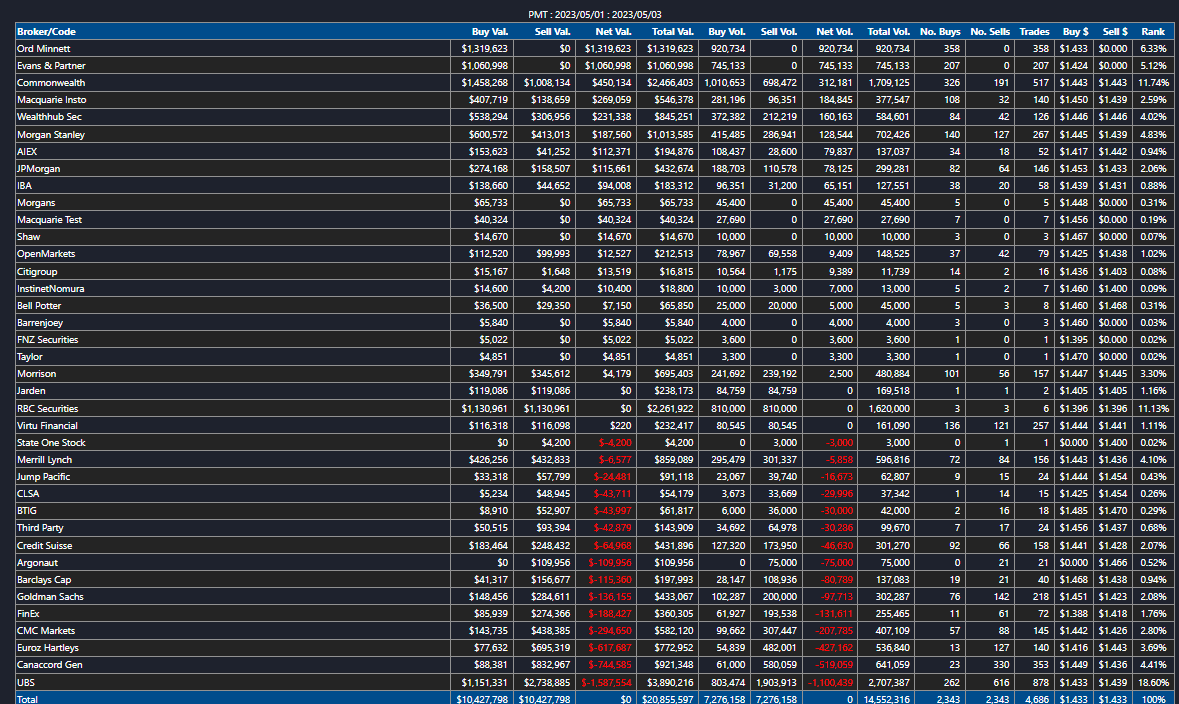Click the Total row label
The width and height of the screenshot is (1179, 704).
point(28,699)
